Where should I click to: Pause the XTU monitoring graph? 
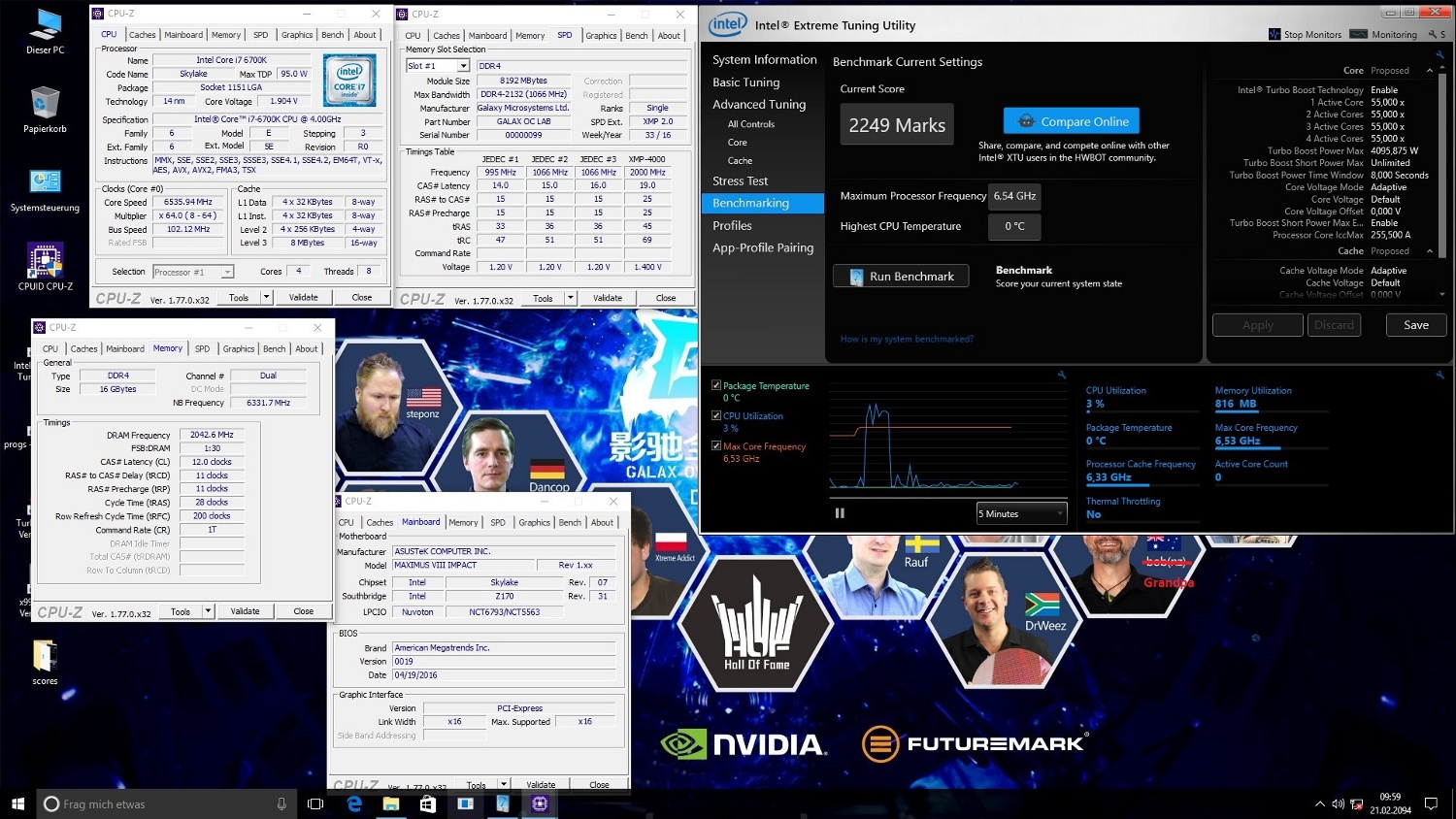pos(840,513)
